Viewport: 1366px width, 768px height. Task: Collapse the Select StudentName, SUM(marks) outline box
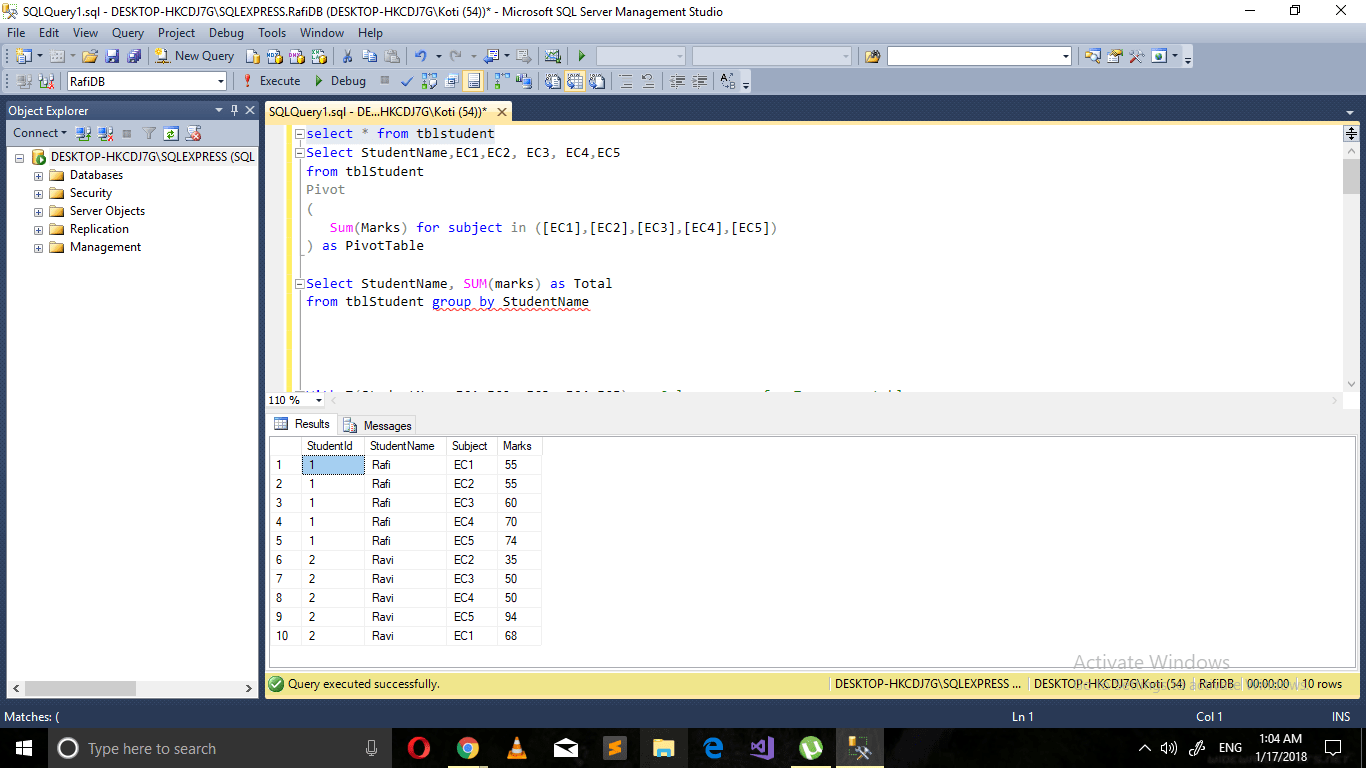pyautogui.click(x=299, y=284)
